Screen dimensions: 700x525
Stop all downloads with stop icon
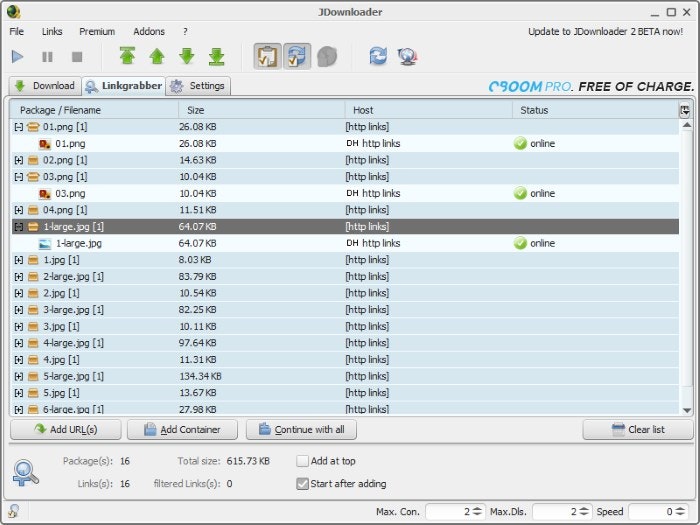(77, 57)
